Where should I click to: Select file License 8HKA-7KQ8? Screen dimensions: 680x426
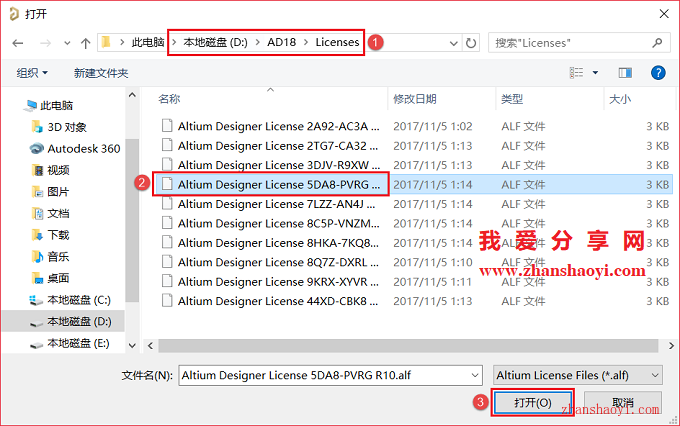(x=278, y=243)
